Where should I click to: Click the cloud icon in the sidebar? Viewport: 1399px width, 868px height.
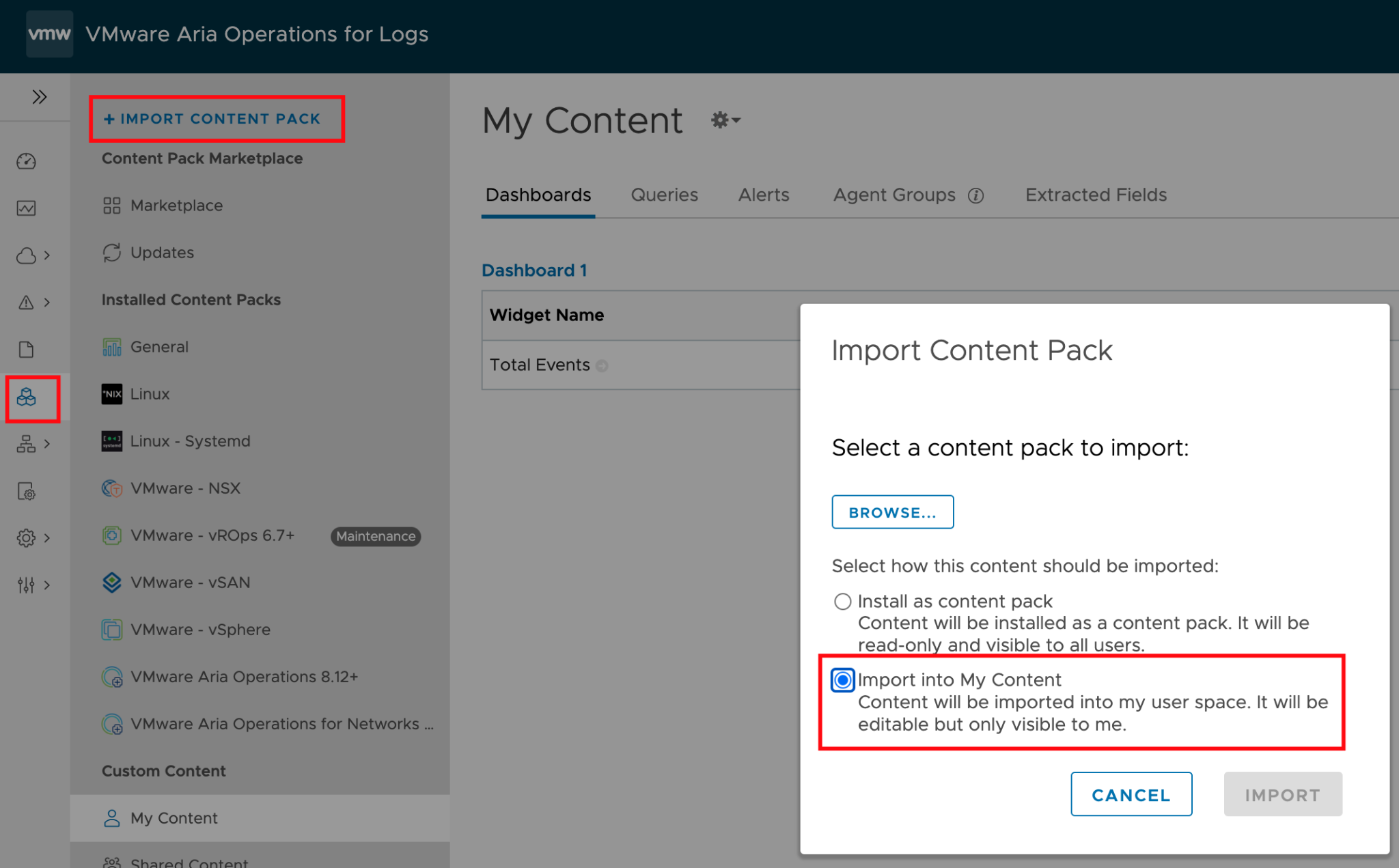click(26, 255)
